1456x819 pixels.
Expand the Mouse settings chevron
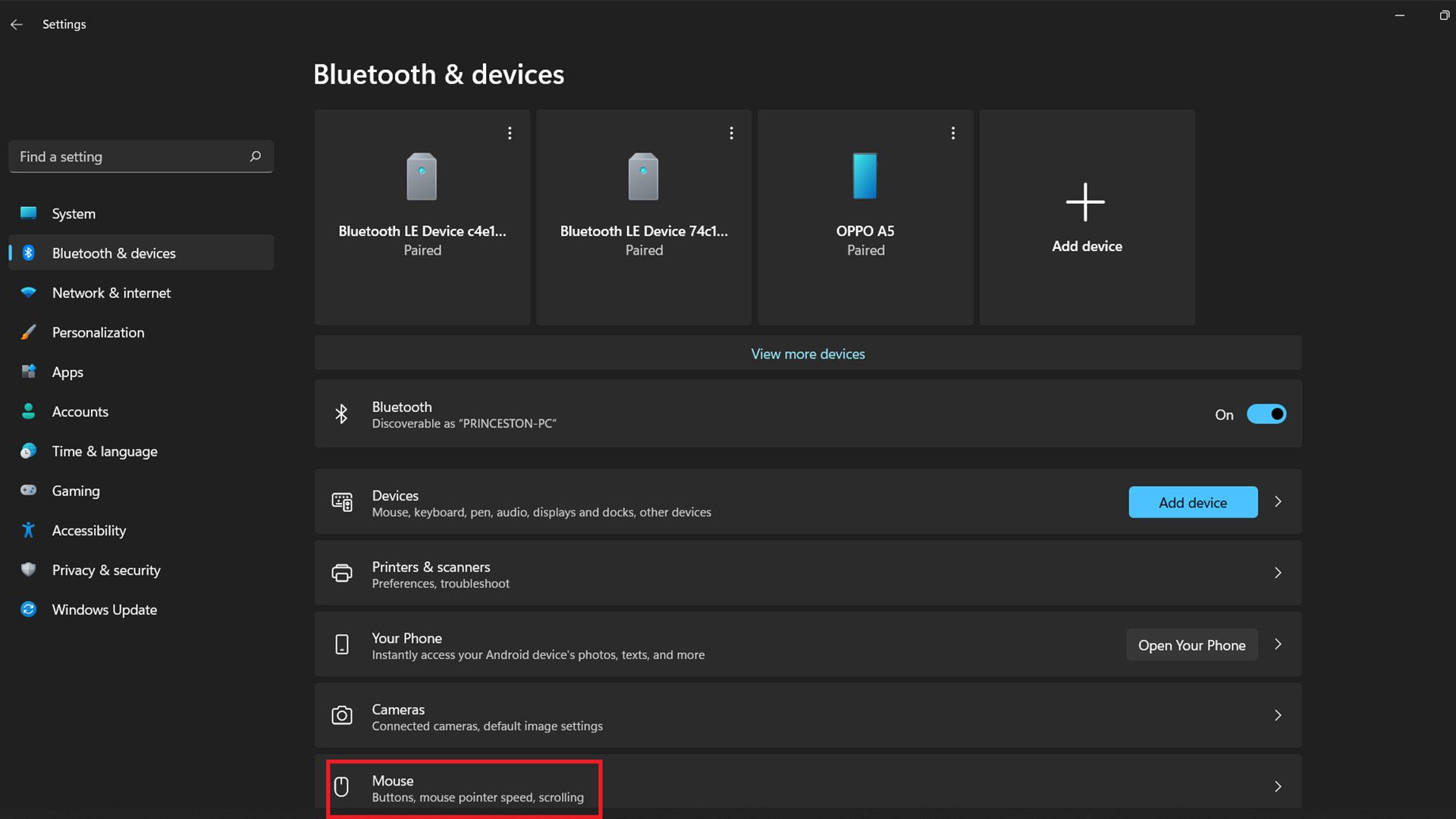click(x=1278, y=786)
